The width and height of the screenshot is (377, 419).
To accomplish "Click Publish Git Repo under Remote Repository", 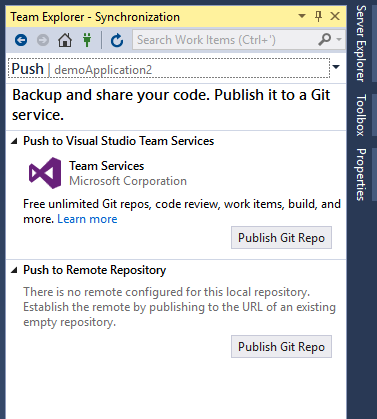I will 281,347.
